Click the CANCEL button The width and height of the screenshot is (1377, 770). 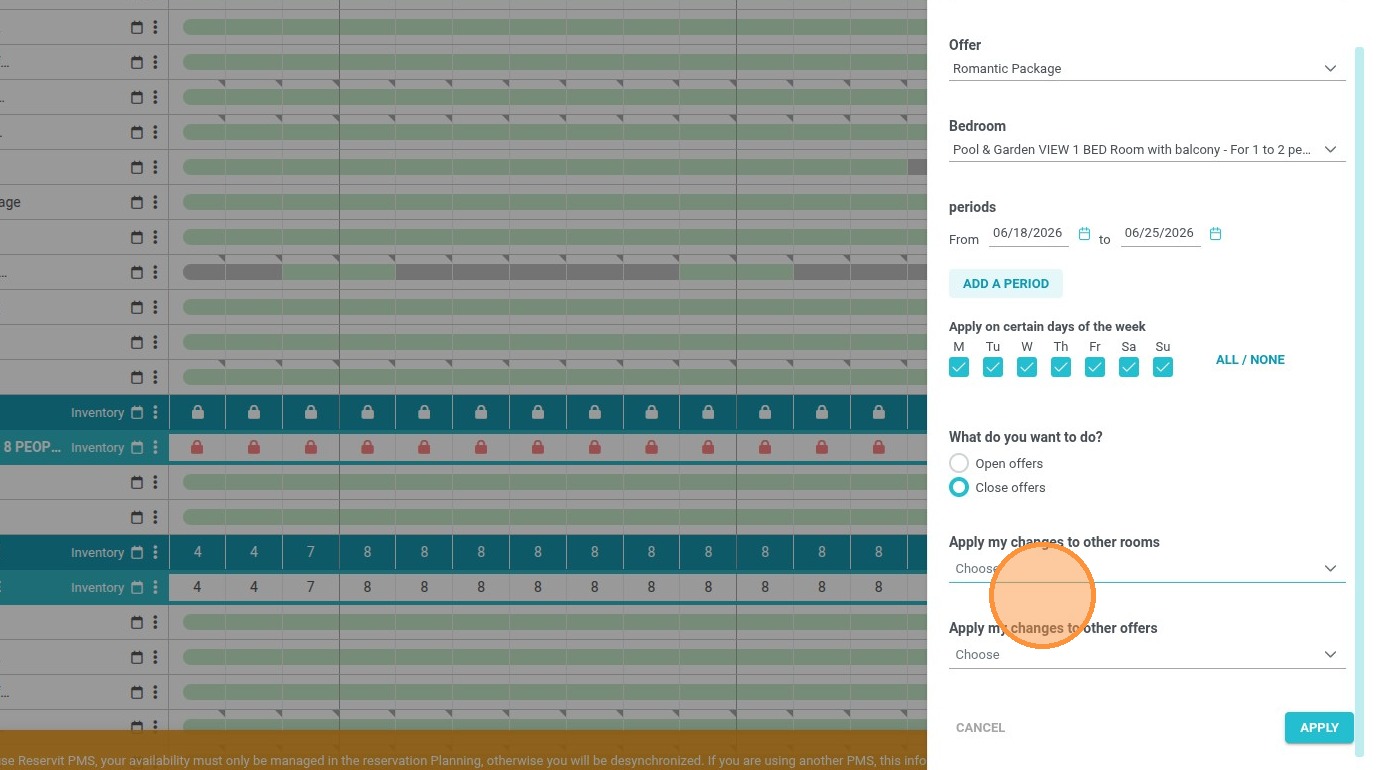980,728
